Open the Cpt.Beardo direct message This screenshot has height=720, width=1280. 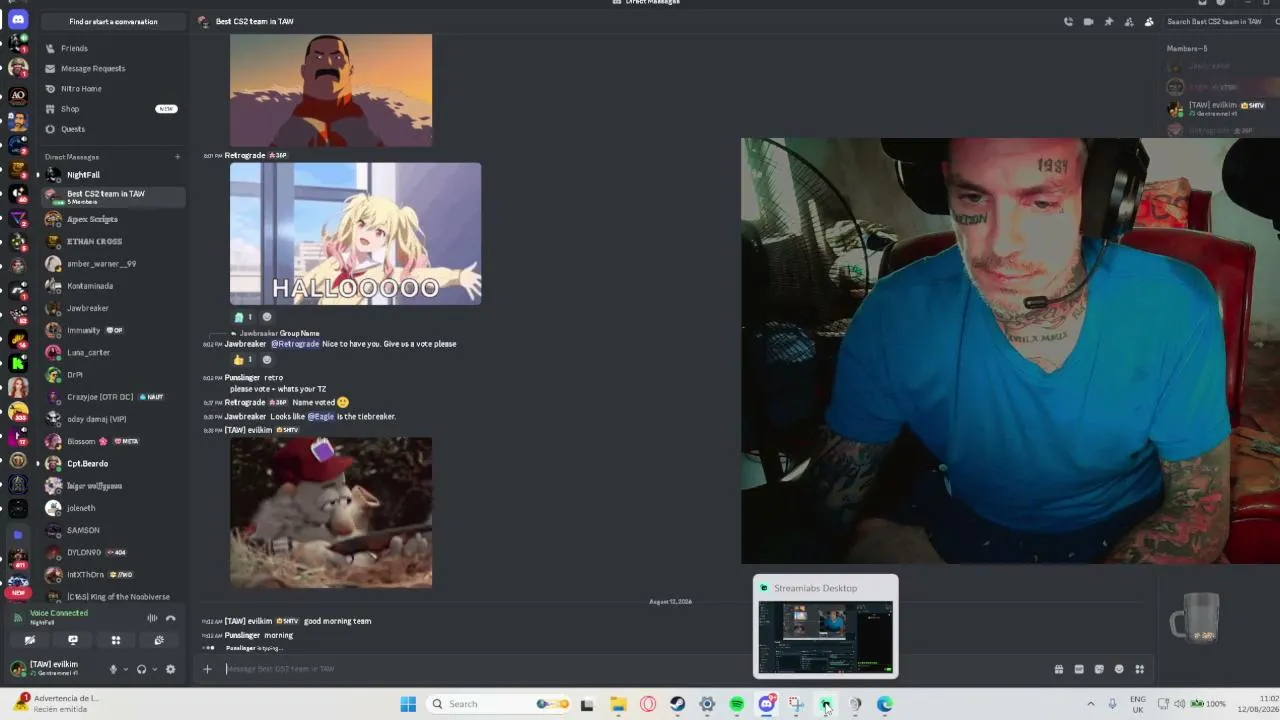(x=112, y=463)
